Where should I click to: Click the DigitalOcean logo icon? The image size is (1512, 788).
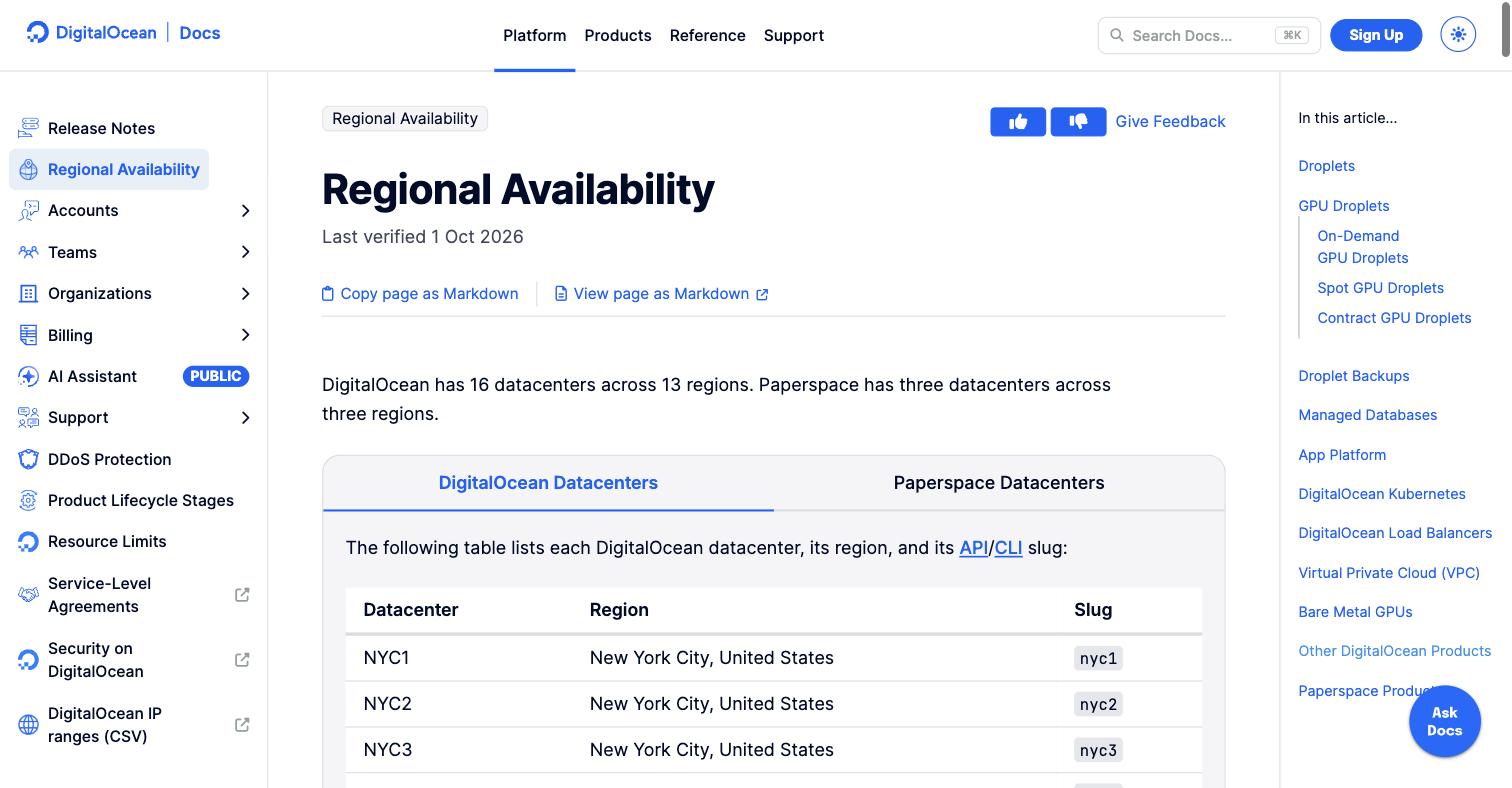(x=38, y=33)
